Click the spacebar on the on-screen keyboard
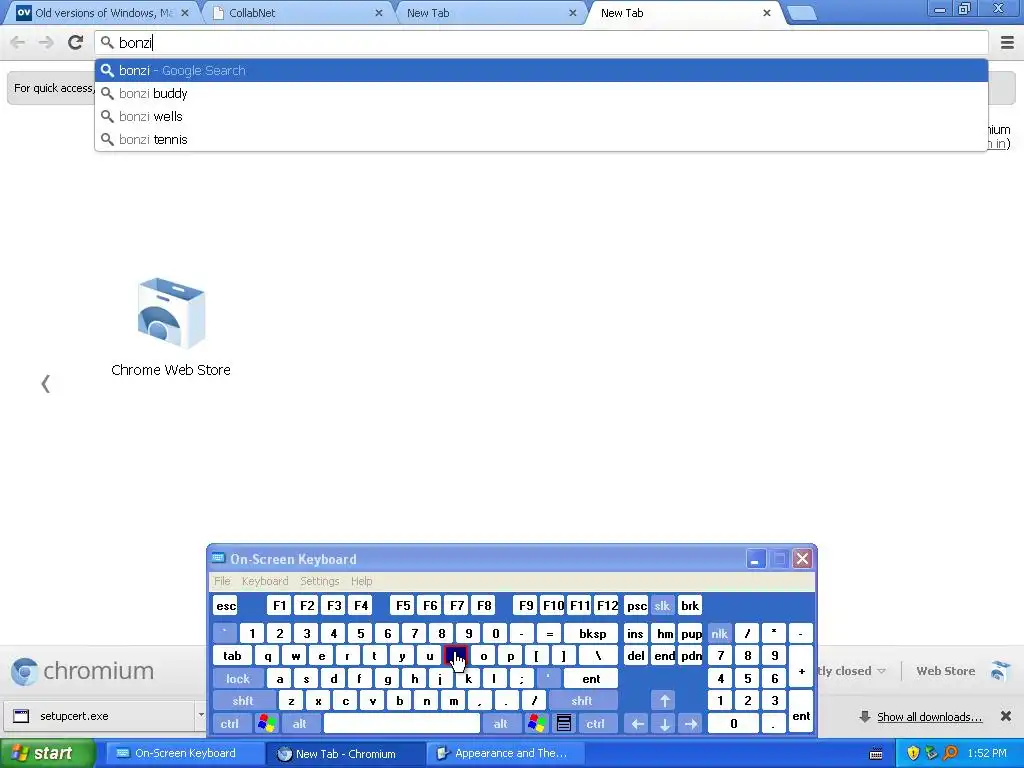The image size is (1024, 768). click(402, 724)
